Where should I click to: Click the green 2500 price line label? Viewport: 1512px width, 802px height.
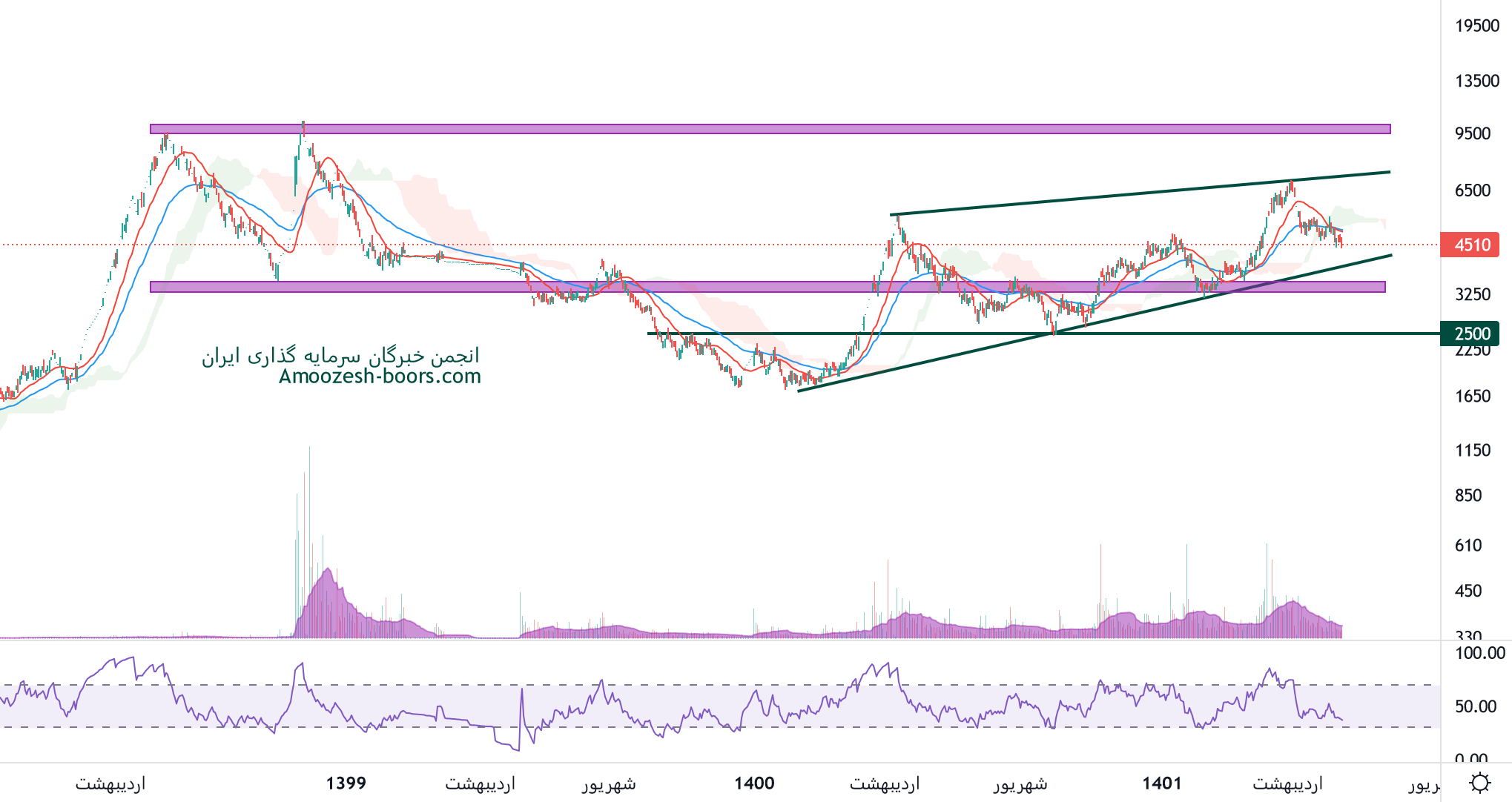(x=1469, y=334)
